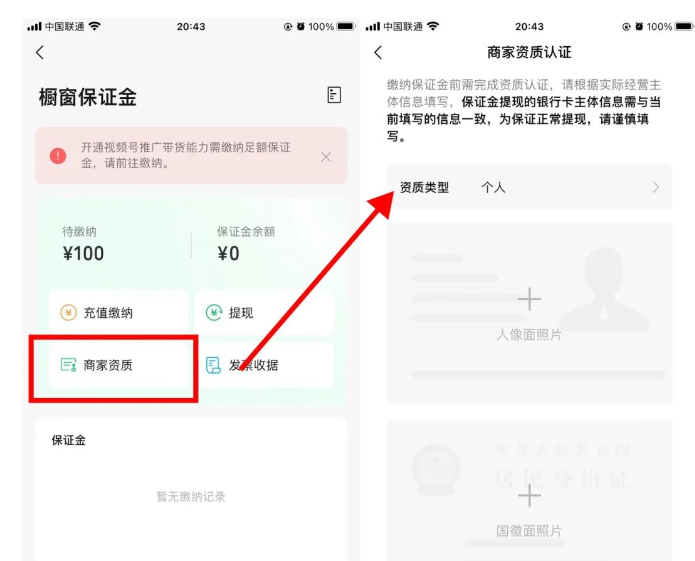
Task: Expand the 资质类型 chevron arrow
Action: 655,187
